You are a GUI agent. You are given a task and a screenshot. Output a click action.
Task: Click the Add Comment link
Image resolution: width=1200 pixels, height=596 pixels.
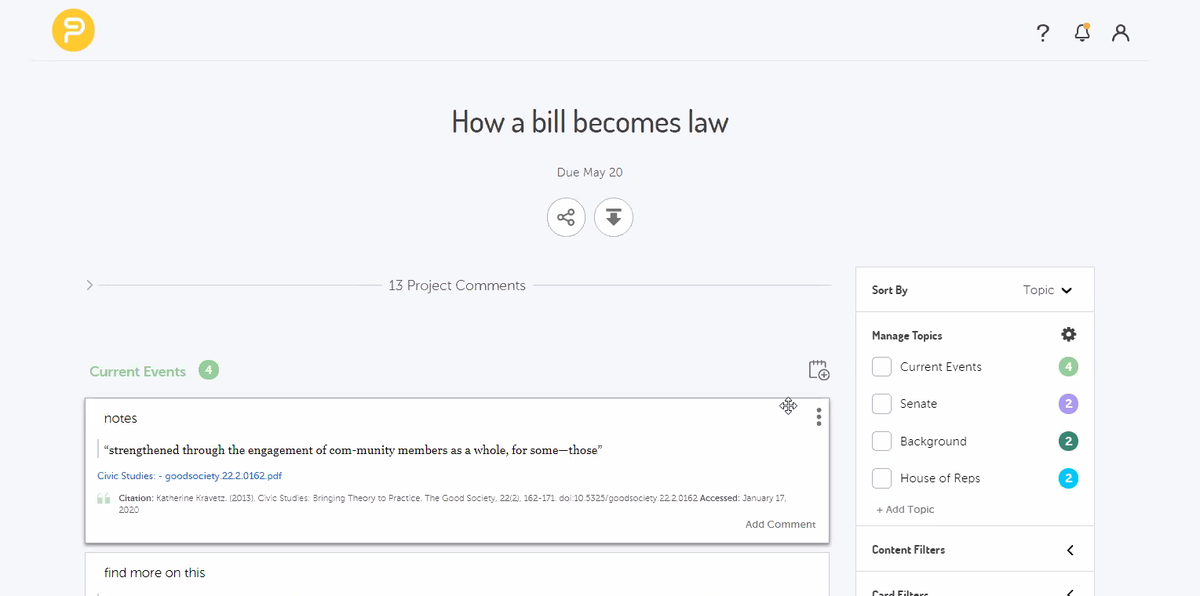coord(780,524)
